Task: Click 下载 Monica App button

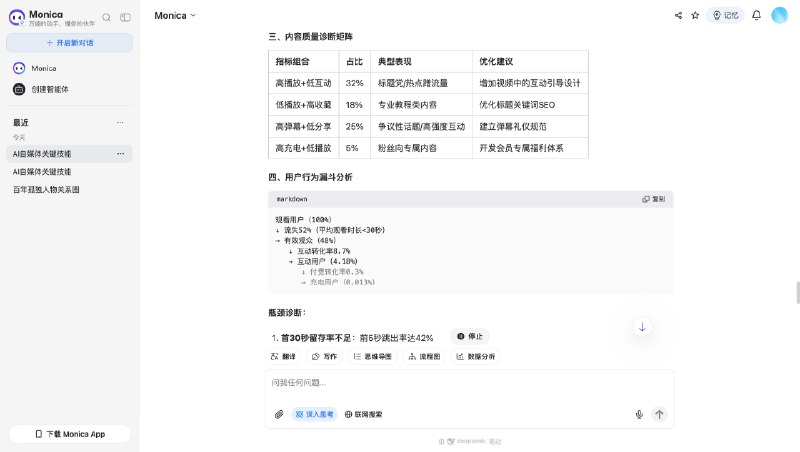Action: pyautogui.click(x=70, y=434)
